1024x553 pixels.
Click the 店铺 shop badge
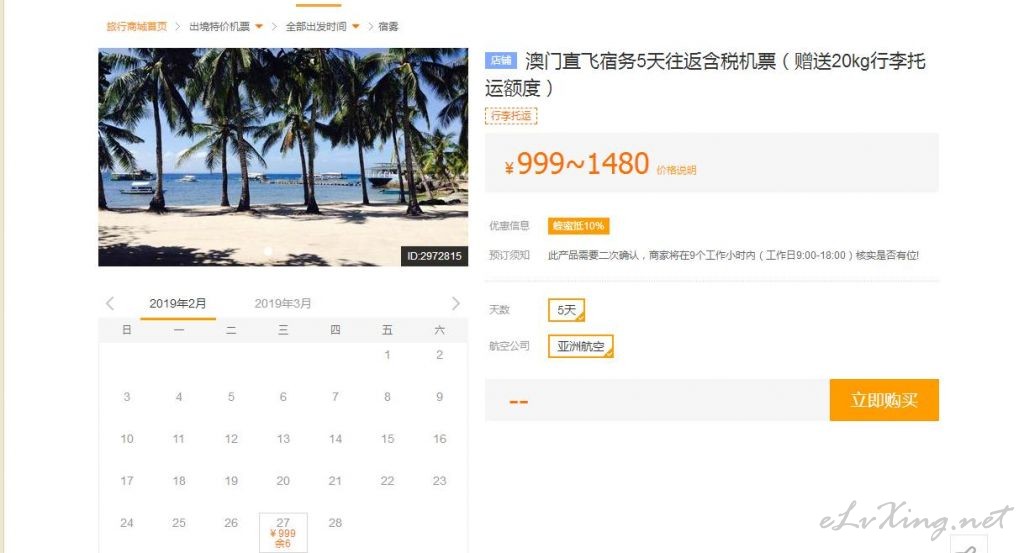pos(501,61)
